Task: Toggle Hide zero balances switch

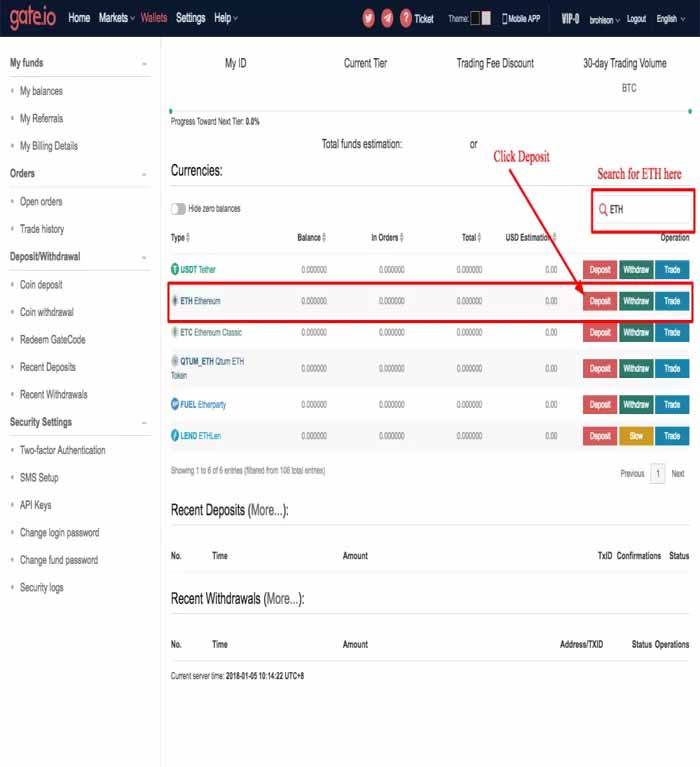Action: 178,209
